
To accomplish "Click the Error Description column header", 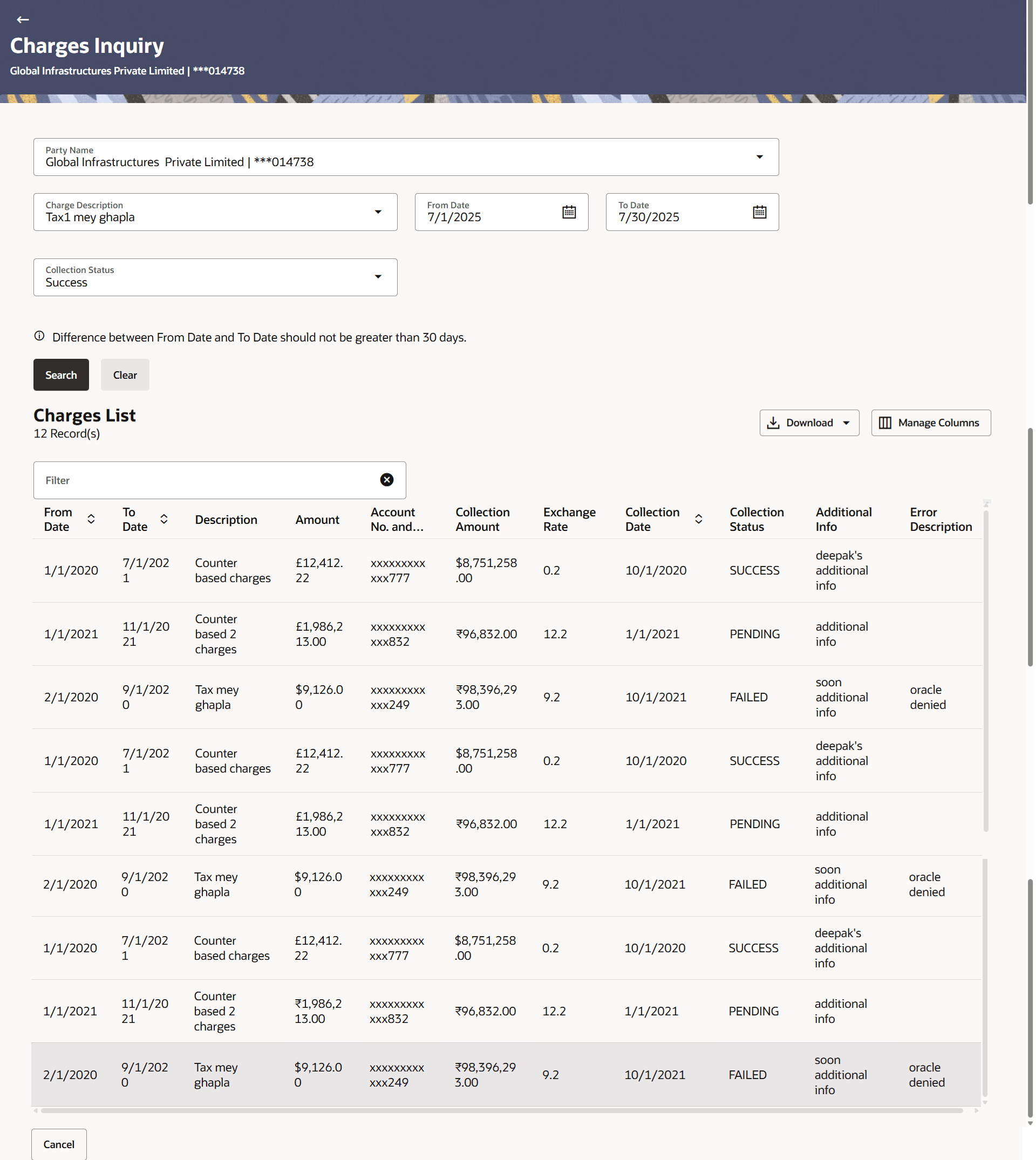I will [940, 519].
